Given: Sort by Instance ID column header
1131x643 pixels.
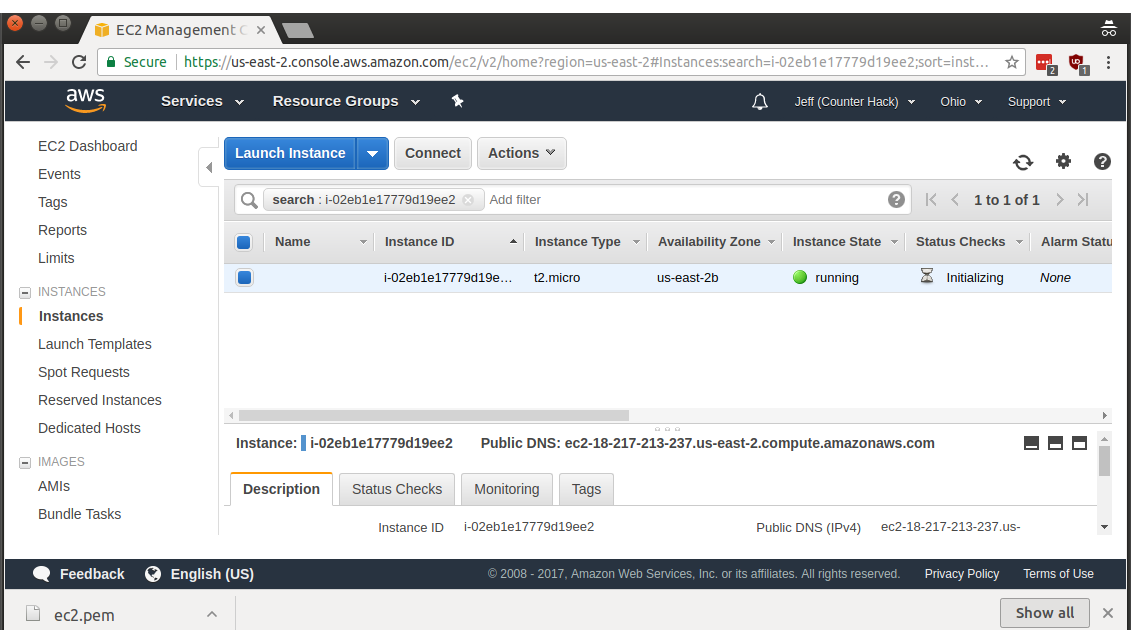Looking at the screenshot, I should [x=419, y=242].
